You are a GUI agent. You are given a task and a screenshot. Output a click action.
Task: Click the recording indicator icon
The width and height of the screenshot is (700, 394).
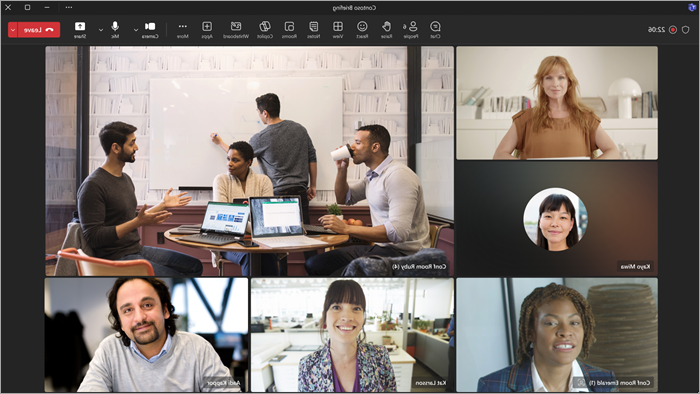pyautogui.click(x=673, y=30)
